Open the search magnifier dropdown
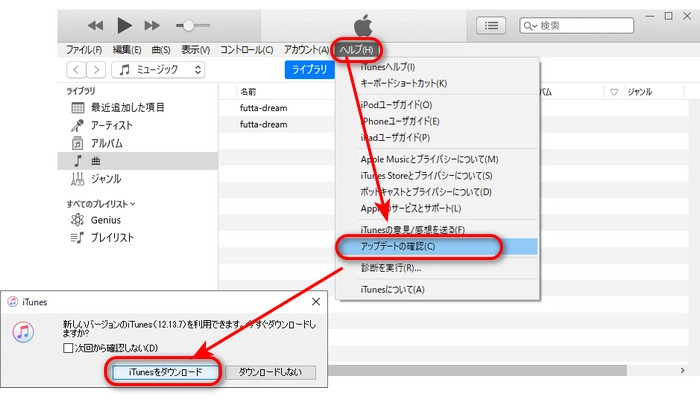700x407 pixels. (530, 26)
